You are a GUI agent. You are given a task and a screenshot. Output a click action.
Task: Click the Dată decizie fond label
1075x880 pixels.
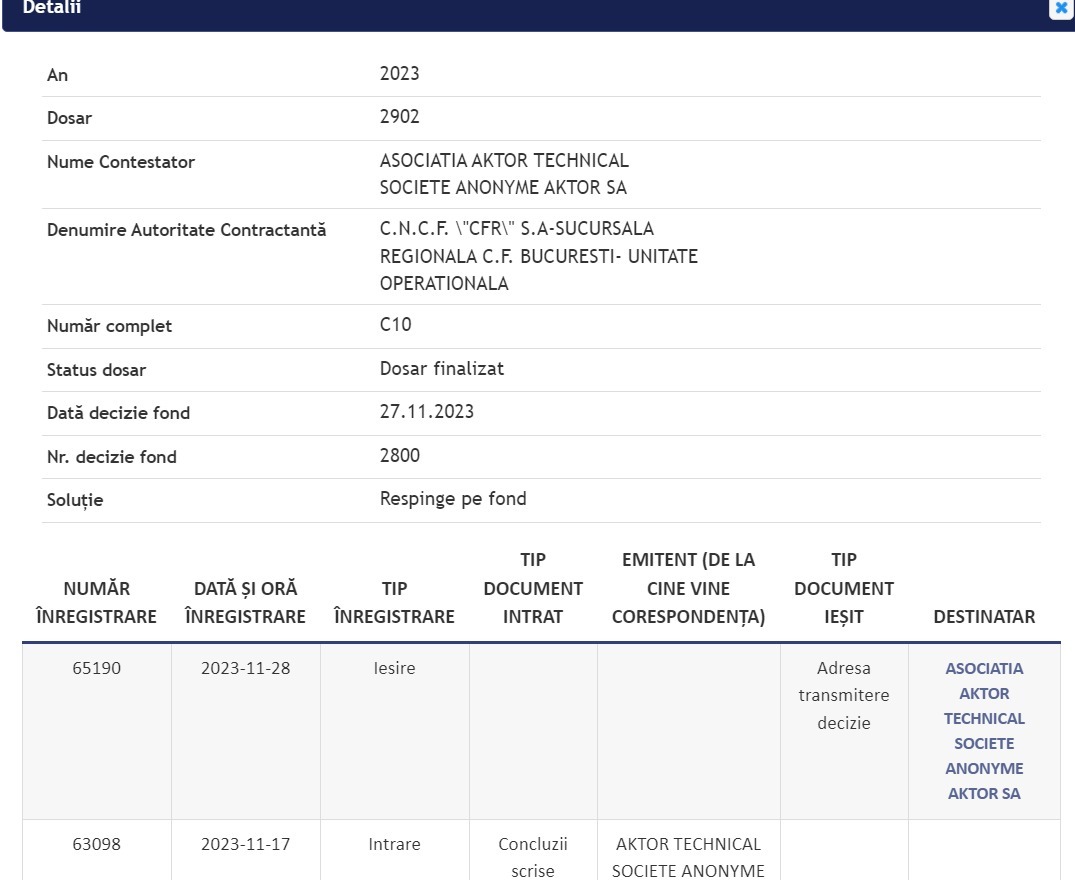point(118,413)
